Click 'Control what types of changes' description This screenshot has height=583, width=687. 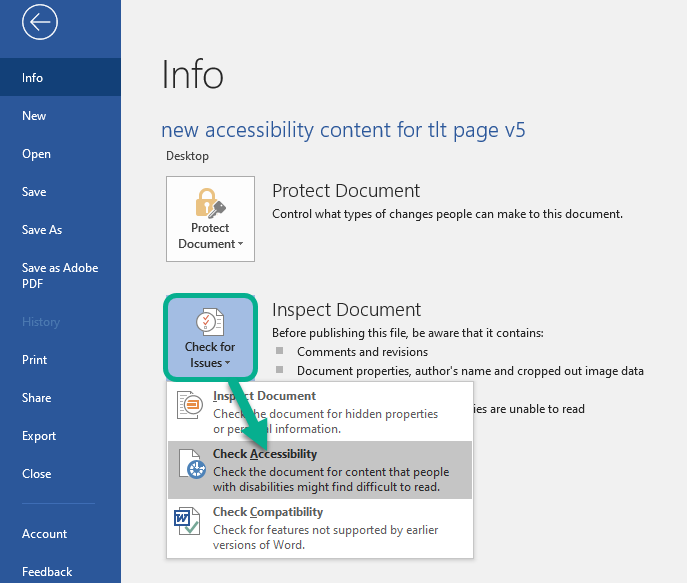[447, 214]
